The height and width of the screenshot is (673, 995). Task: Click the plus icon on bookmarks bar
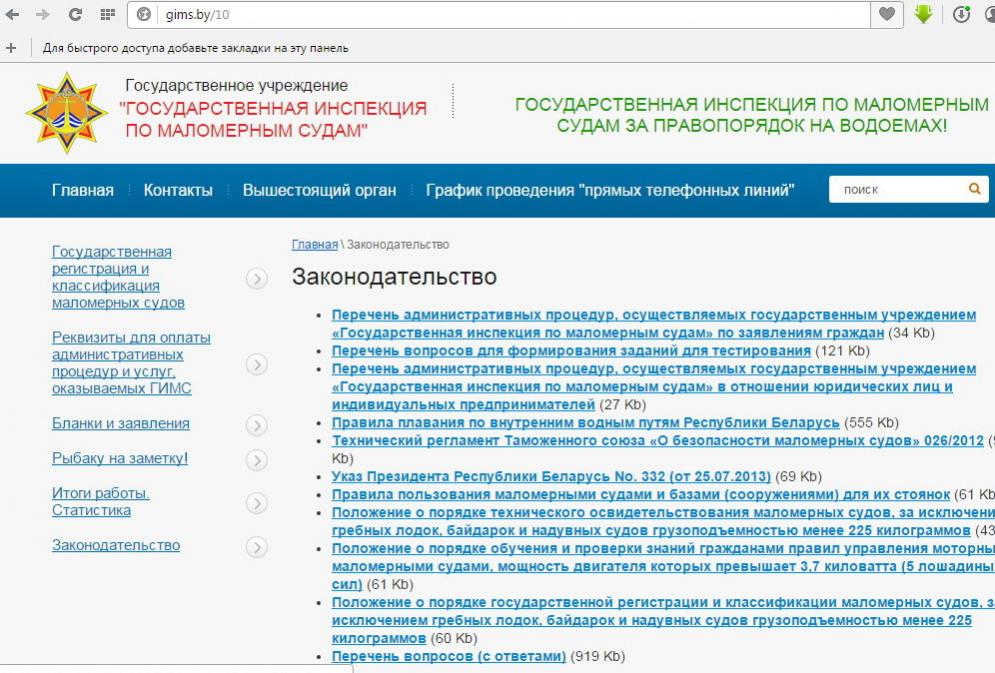11,47
